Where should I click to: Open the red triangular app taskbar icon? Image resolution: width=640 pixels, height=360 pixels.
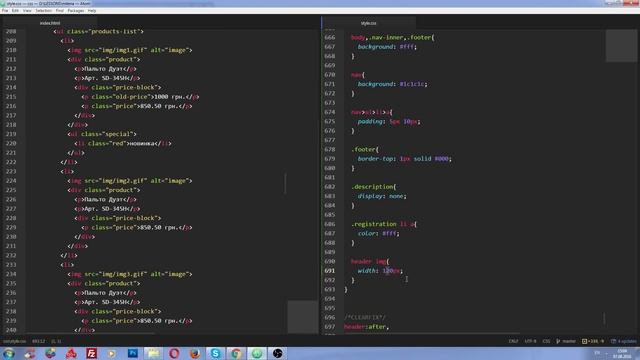[x=71, y=353]
